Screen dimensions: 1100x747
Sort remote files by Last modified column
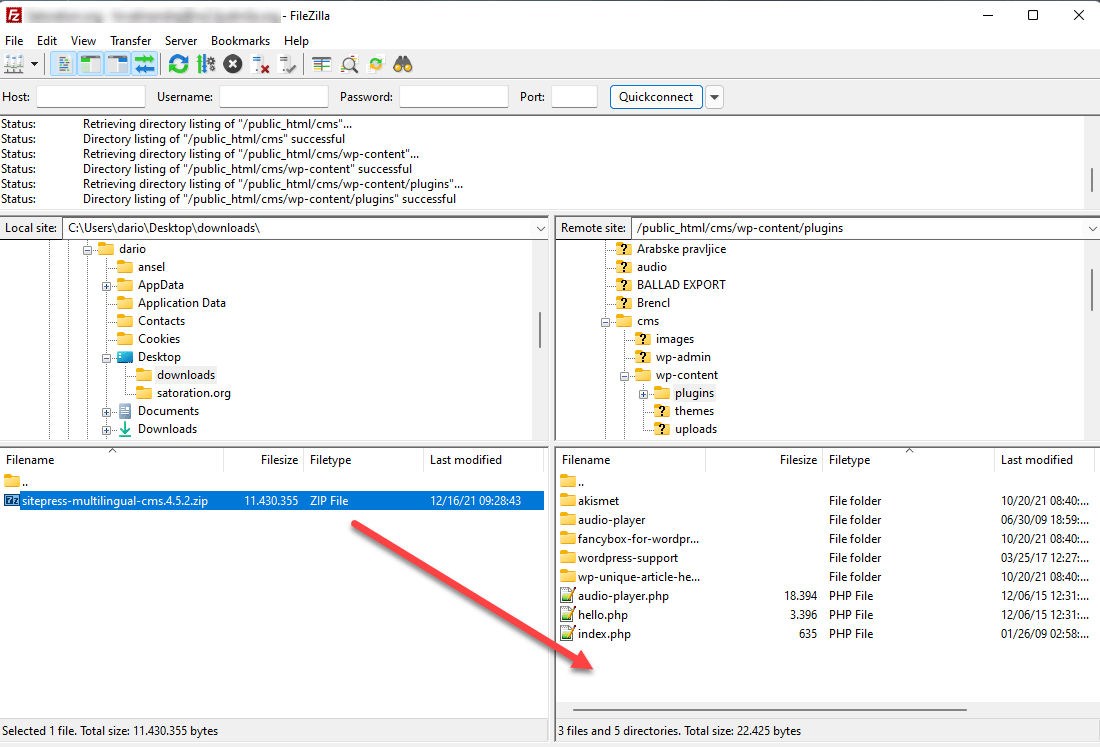(x=1044, y=460)
